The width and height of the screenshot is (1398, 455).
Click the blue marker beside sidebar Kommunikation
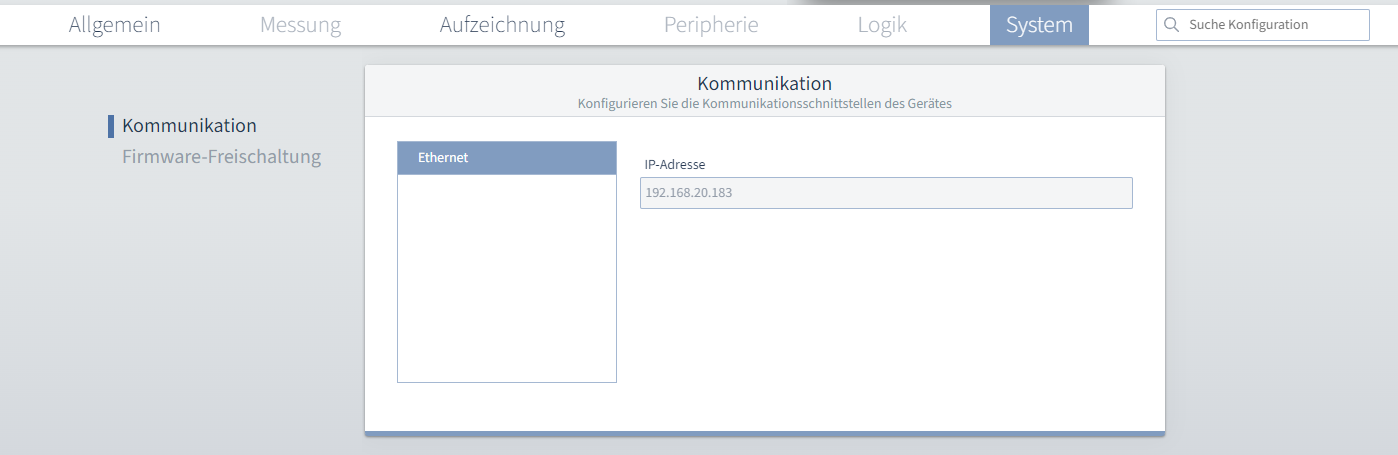click(x=111, y=126)
